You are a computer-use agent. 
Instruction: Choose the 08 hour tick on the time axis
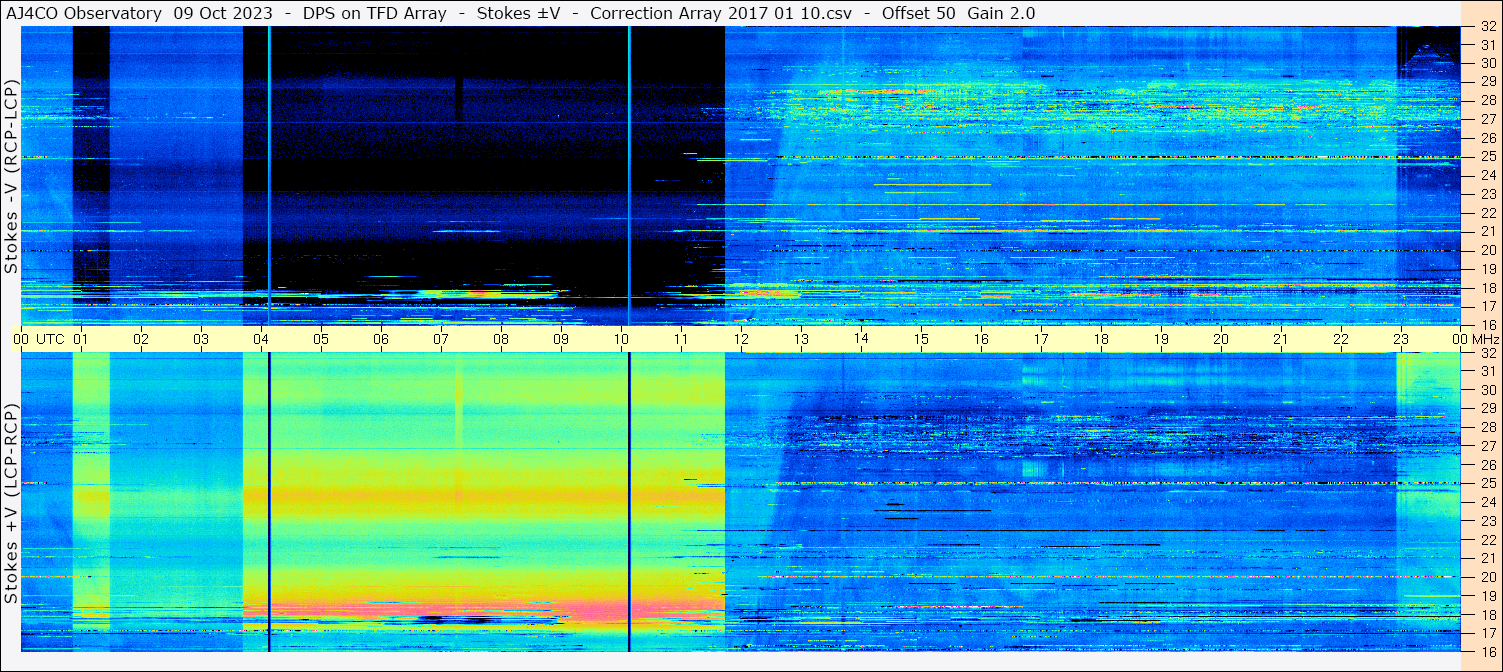click(x=501, y=339)
